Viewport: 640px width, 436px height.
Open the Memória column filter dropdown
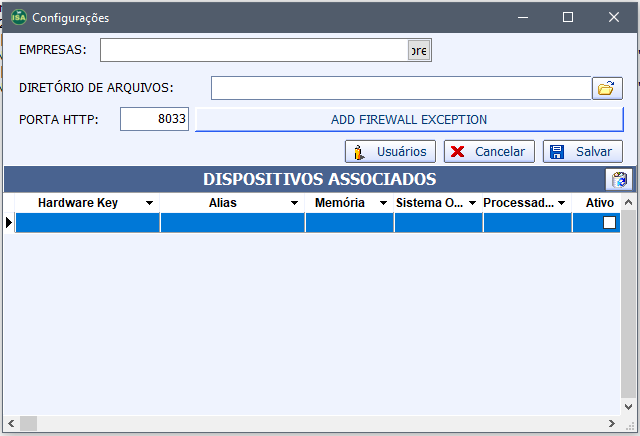pos(384,203)
